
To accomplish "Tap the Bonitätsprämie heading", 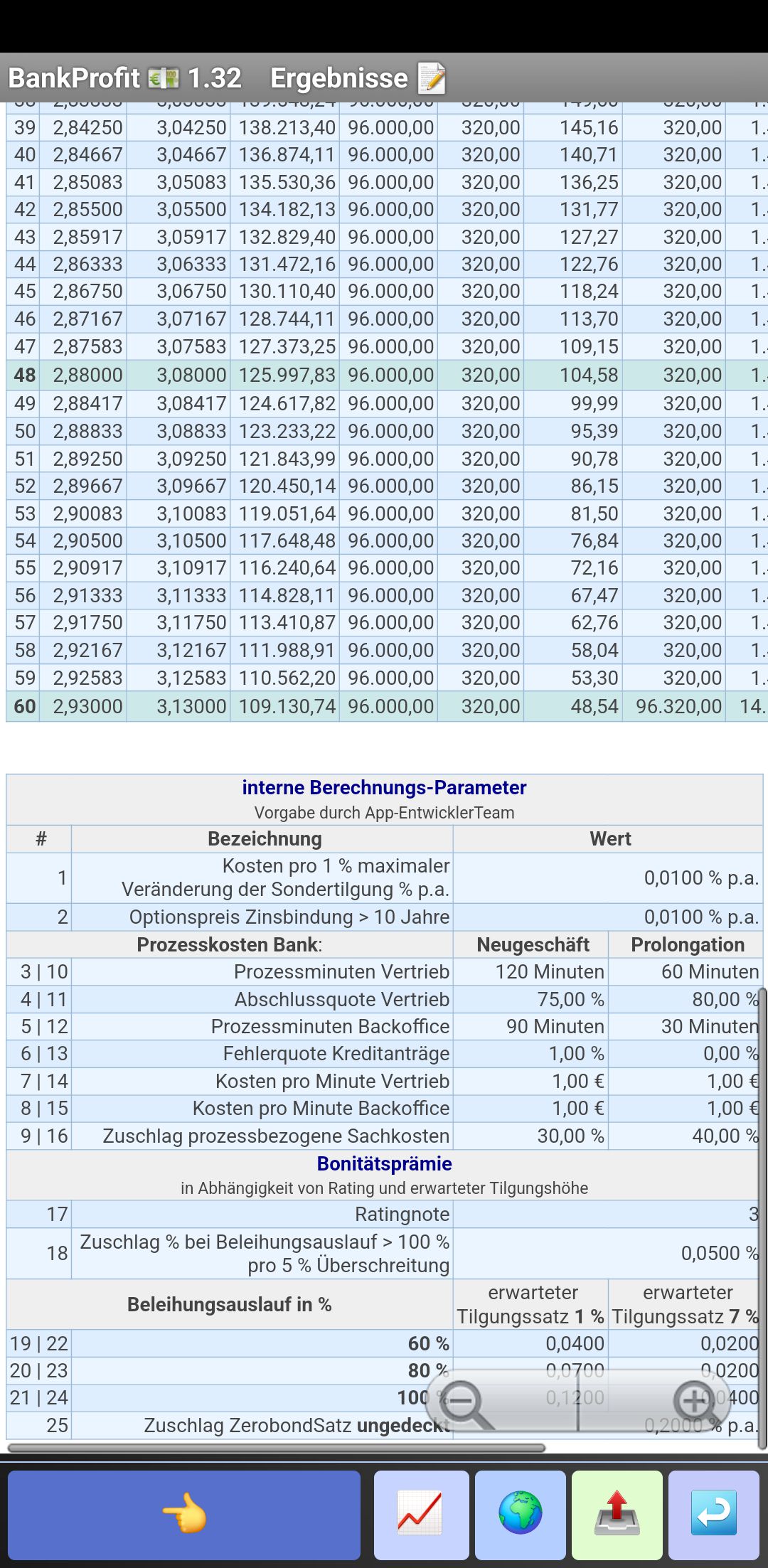I will (x=384, y=1163).
